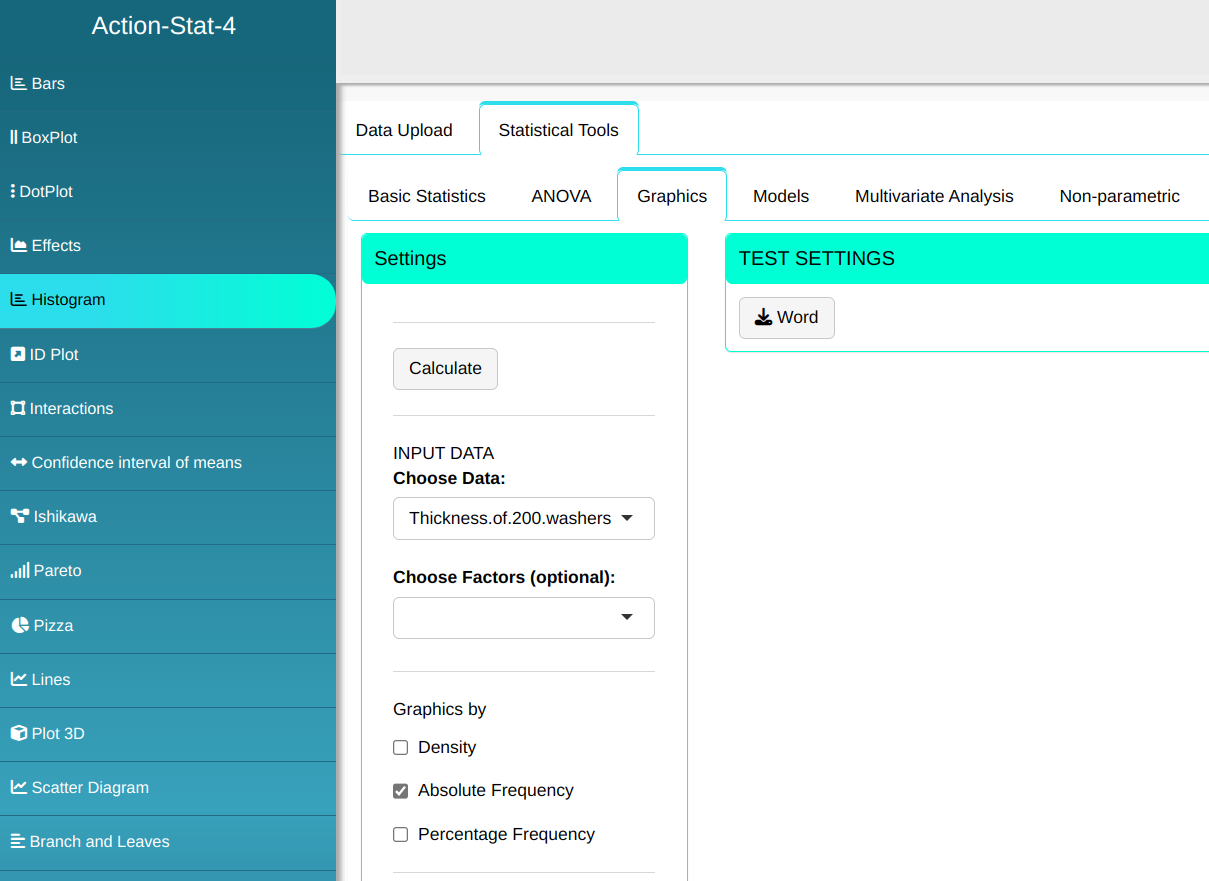Screen dimensions: 1209x881
Task: Expand the Choose Factors dropdown
Action: coord(523,618)
